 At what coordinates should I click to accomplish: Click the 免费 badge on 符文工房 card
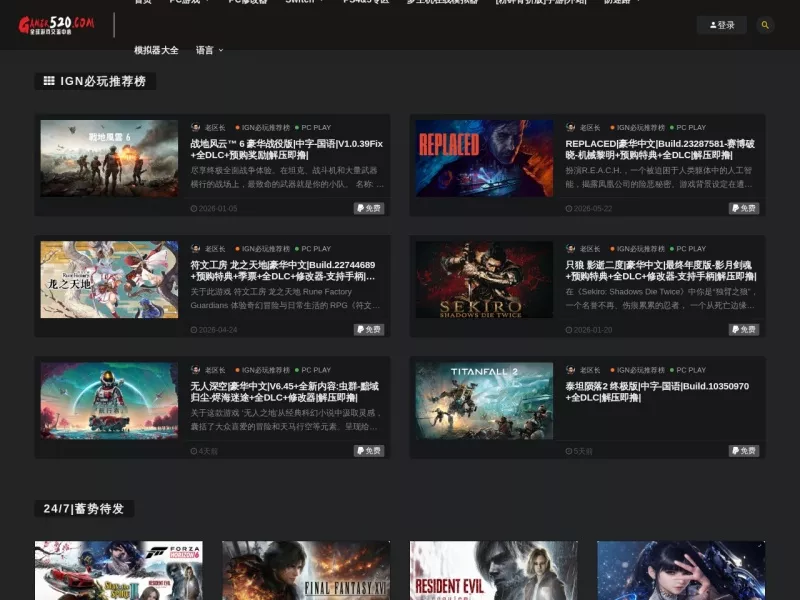tap(369, 330)
